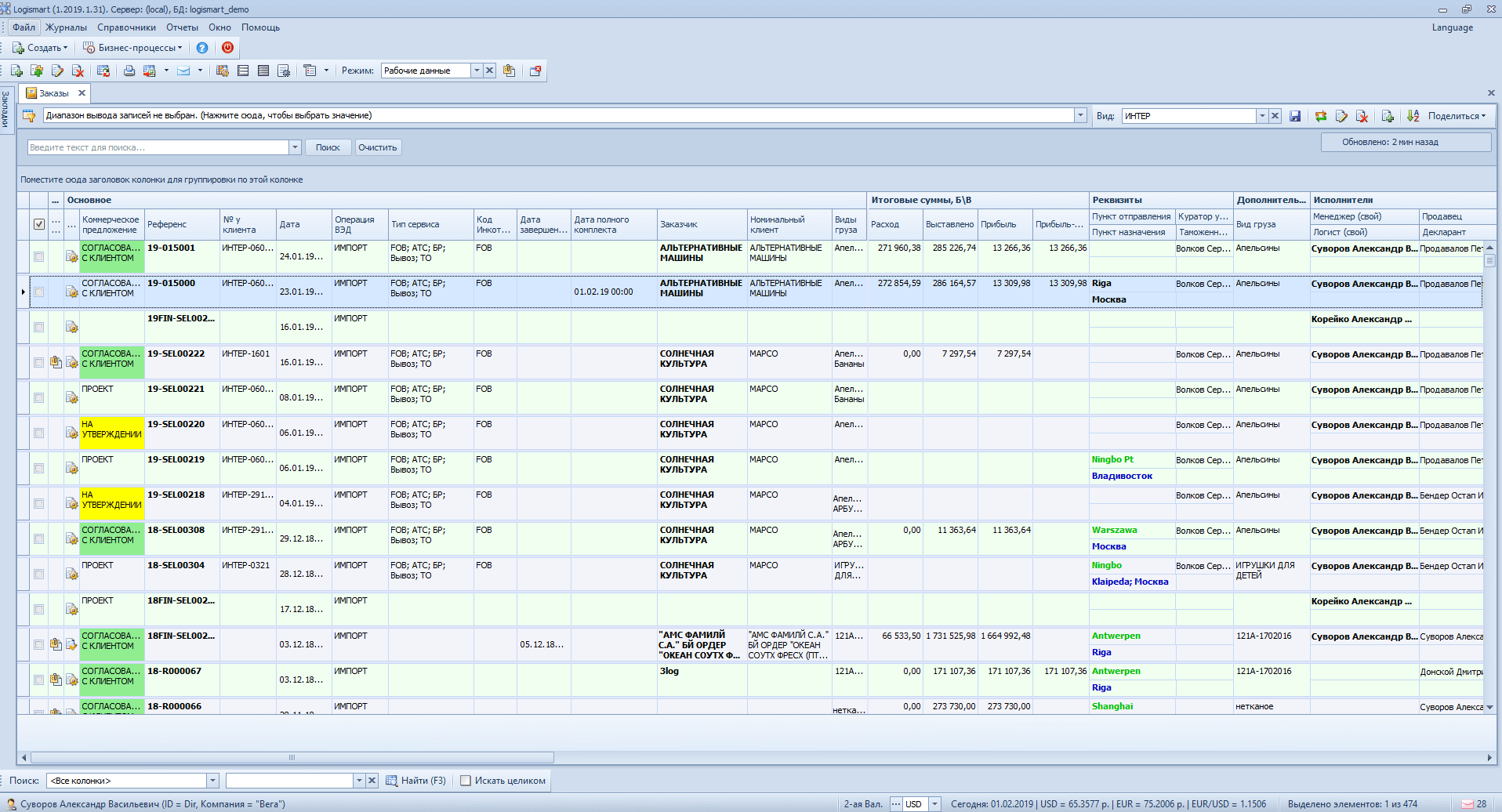Save the view with floppy disk icon
Screen dimensions: 1502x812
click(1295, 116)
